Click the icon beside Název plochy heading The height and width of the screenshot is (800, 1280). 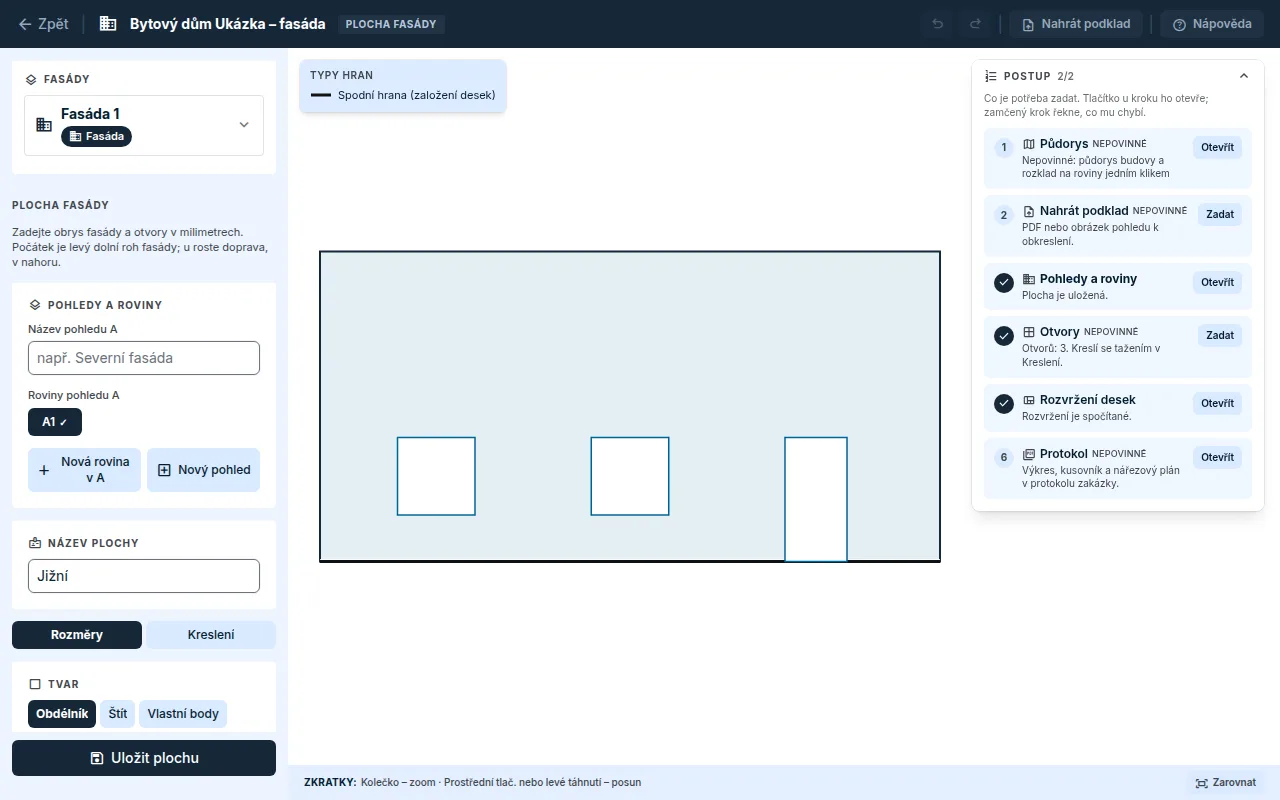pos(35,543)
